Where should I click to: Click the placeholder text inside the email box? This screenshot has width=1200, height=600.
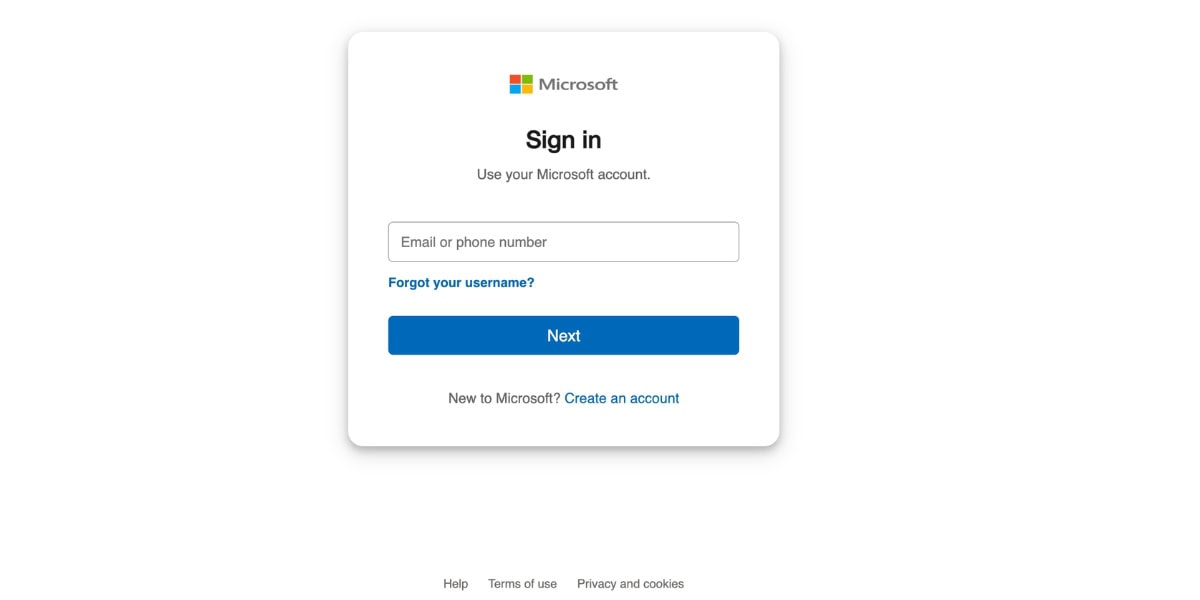pyautogui.click(x=470, y=241)
